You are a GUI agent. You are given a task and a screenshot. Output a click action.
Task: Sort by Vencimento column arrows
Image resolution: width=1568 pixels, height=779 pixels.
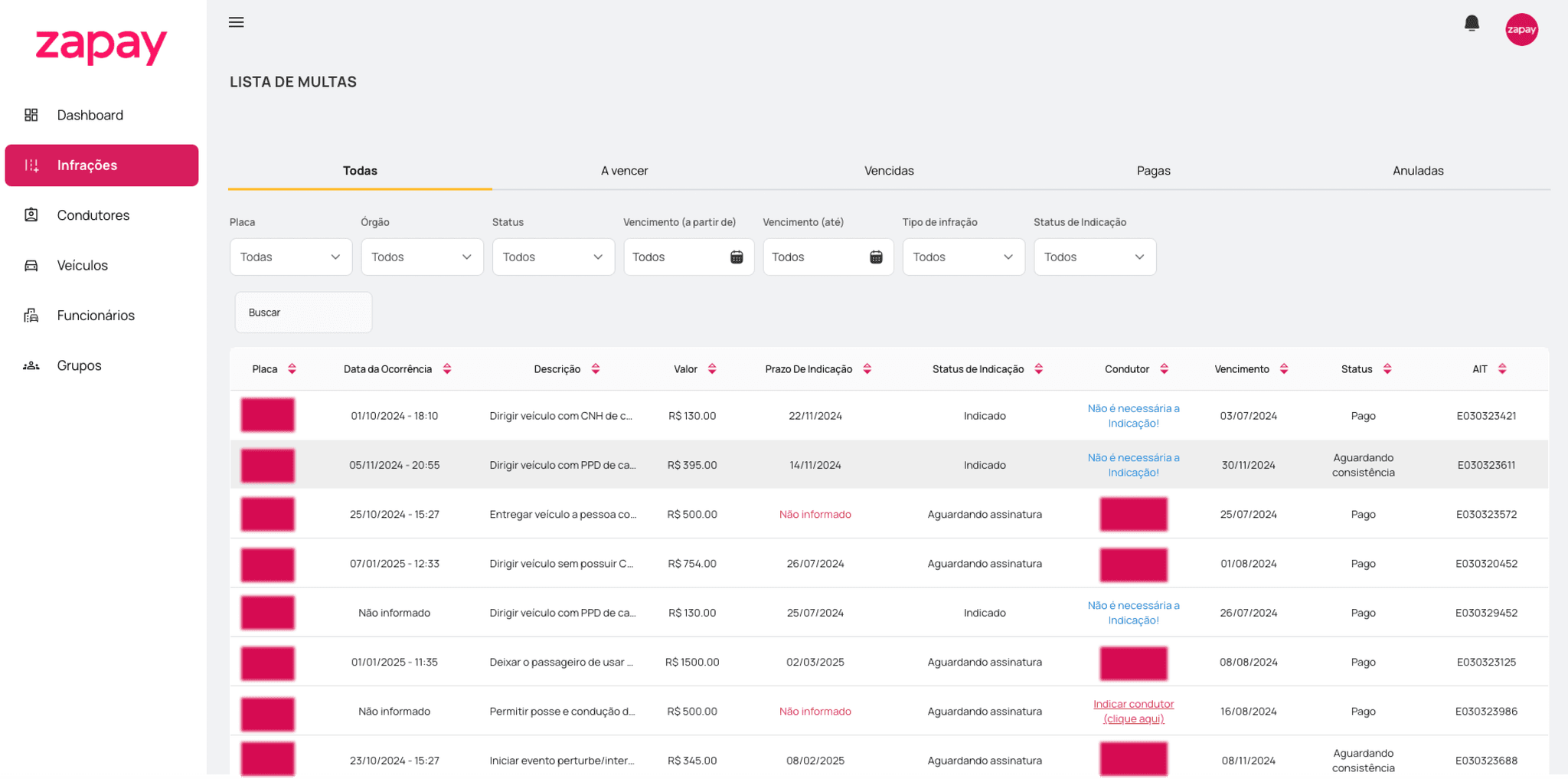pyautogui.click(x=1284, y=369)
